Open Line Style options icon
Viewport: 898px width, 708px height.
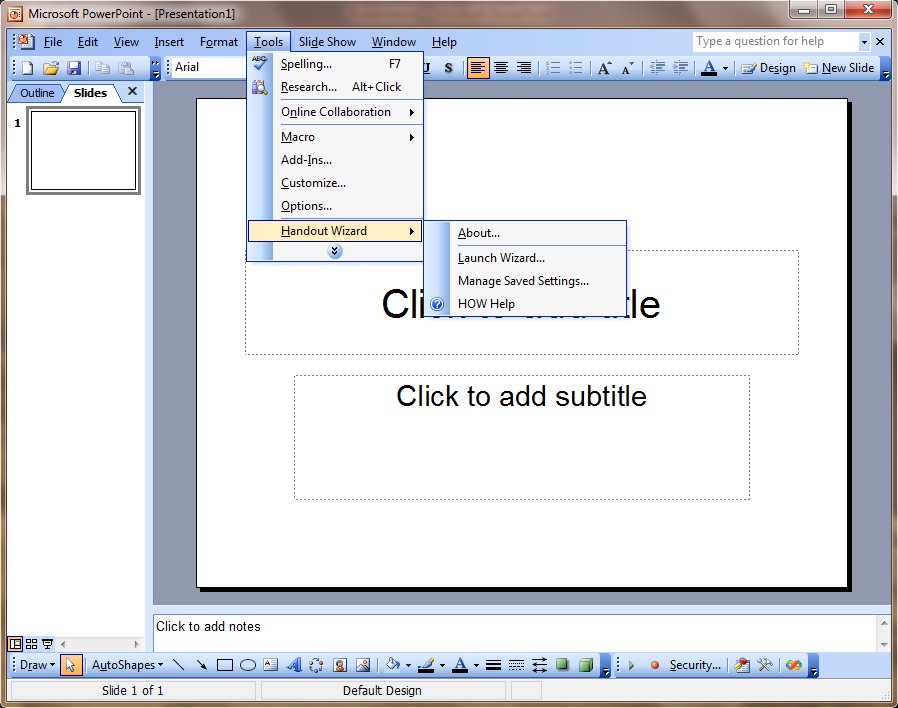click(493, 664)
